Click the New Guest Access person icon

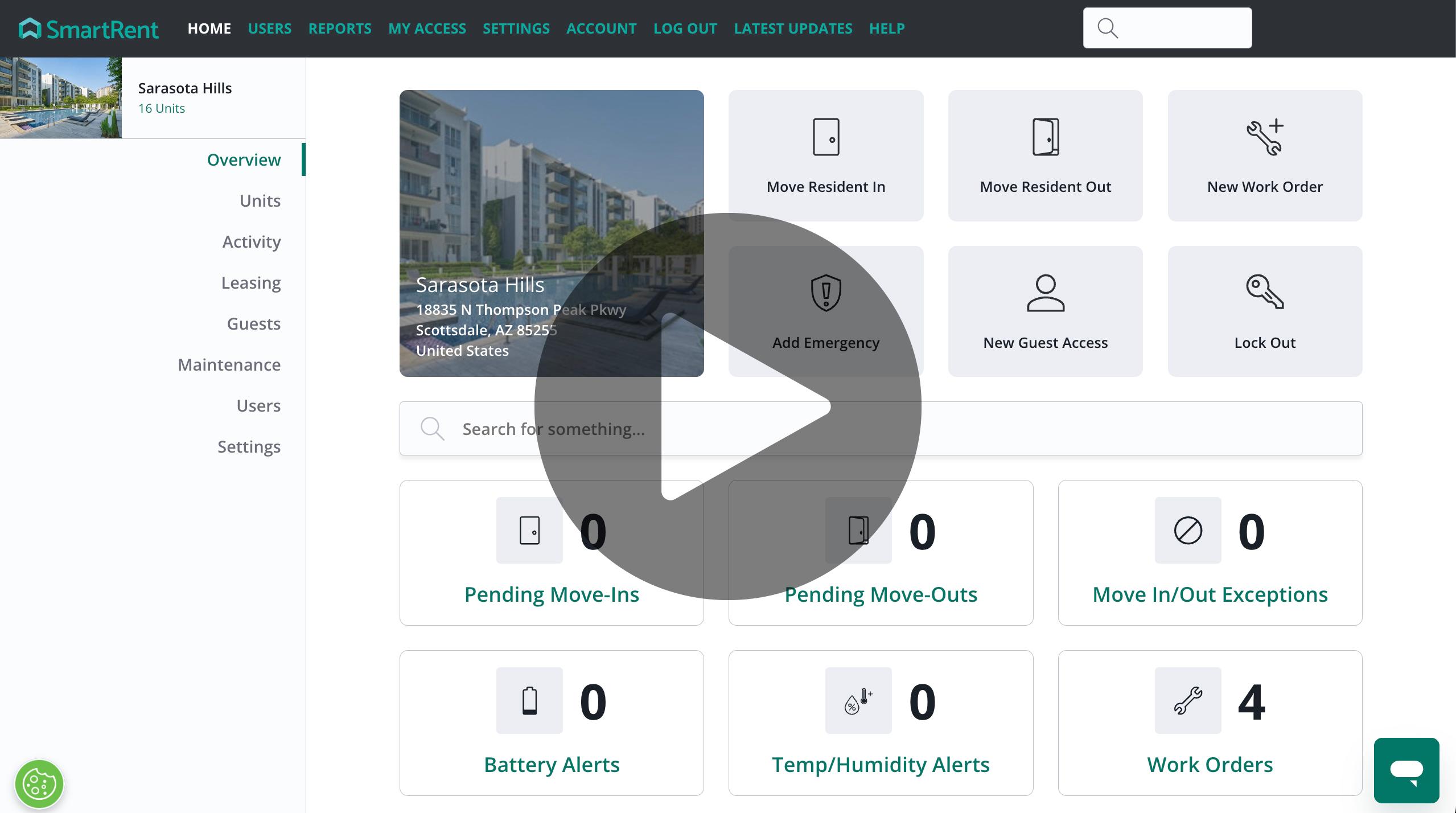tap(1045, 293)
